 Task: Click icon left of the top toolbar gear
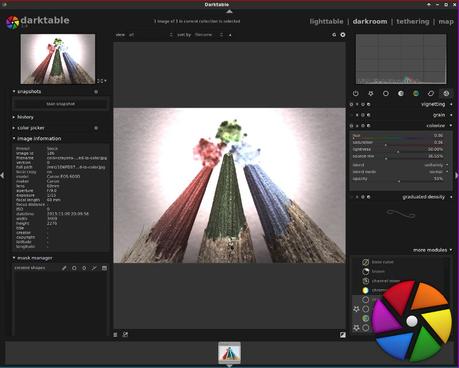334,35
